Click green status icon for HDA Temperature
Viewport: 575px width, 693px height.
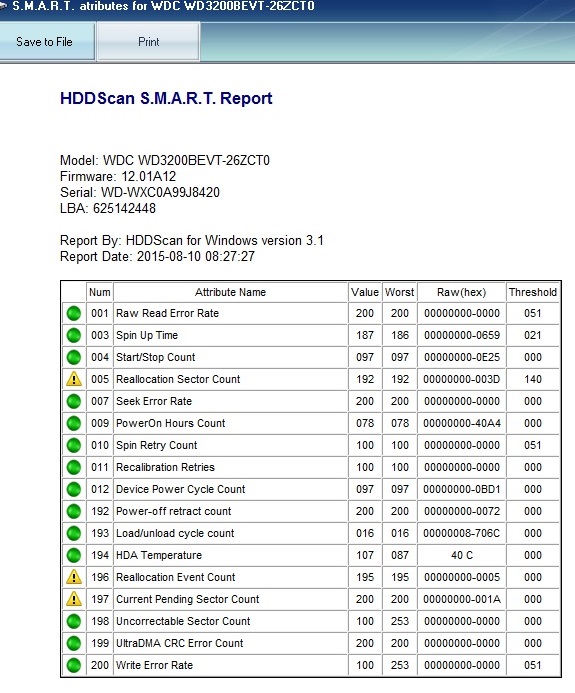(74, 555)
